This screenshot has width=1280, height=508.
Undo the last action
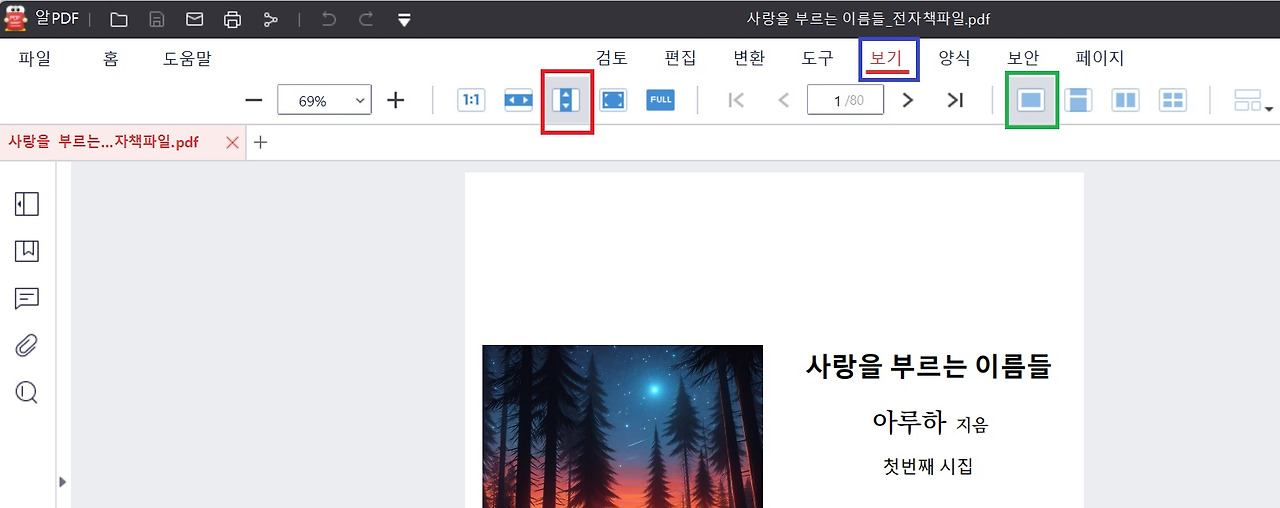[x=328, y=19]
